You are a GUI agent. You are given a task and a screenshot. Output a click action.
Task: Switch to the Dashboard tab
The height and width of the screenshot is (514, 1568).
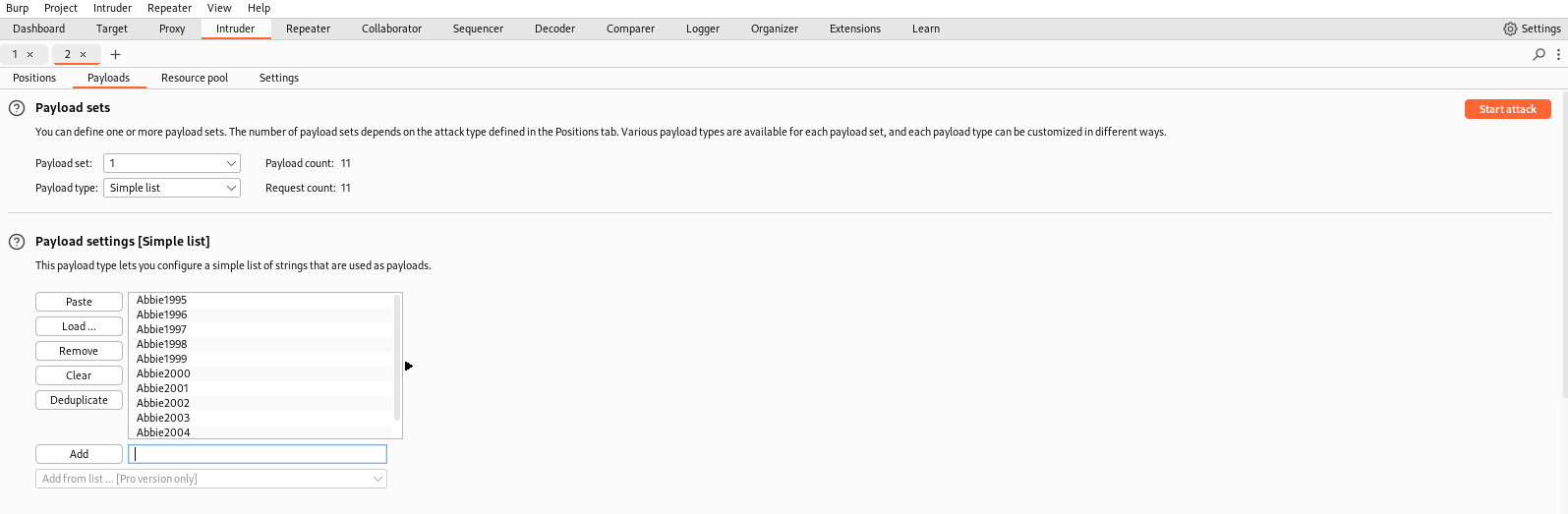pyautogui.click(x=39, y=29)
